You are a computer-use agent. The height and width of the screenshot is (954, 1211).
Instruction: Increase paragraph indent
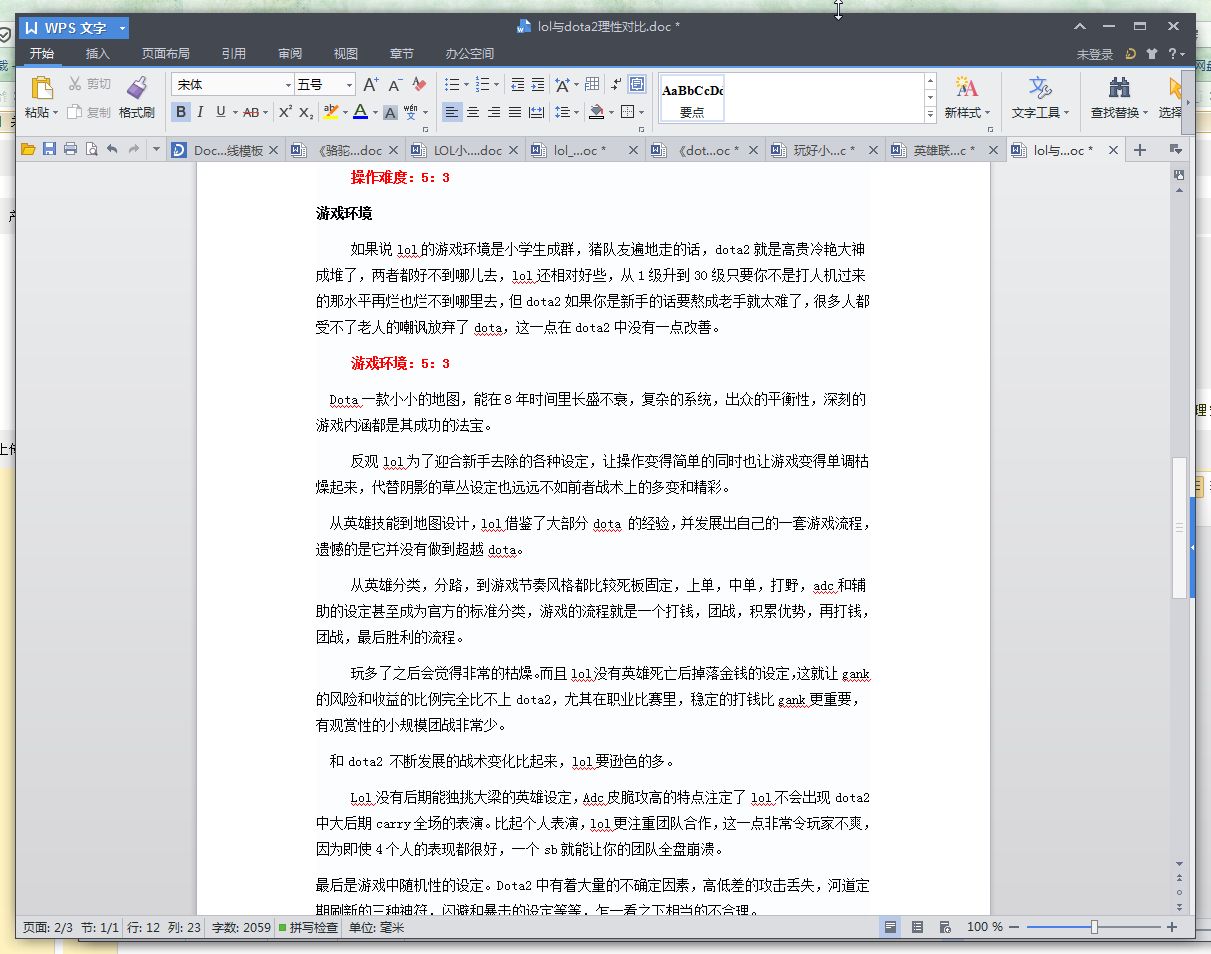pyautogui.click(x=538, y=85)
